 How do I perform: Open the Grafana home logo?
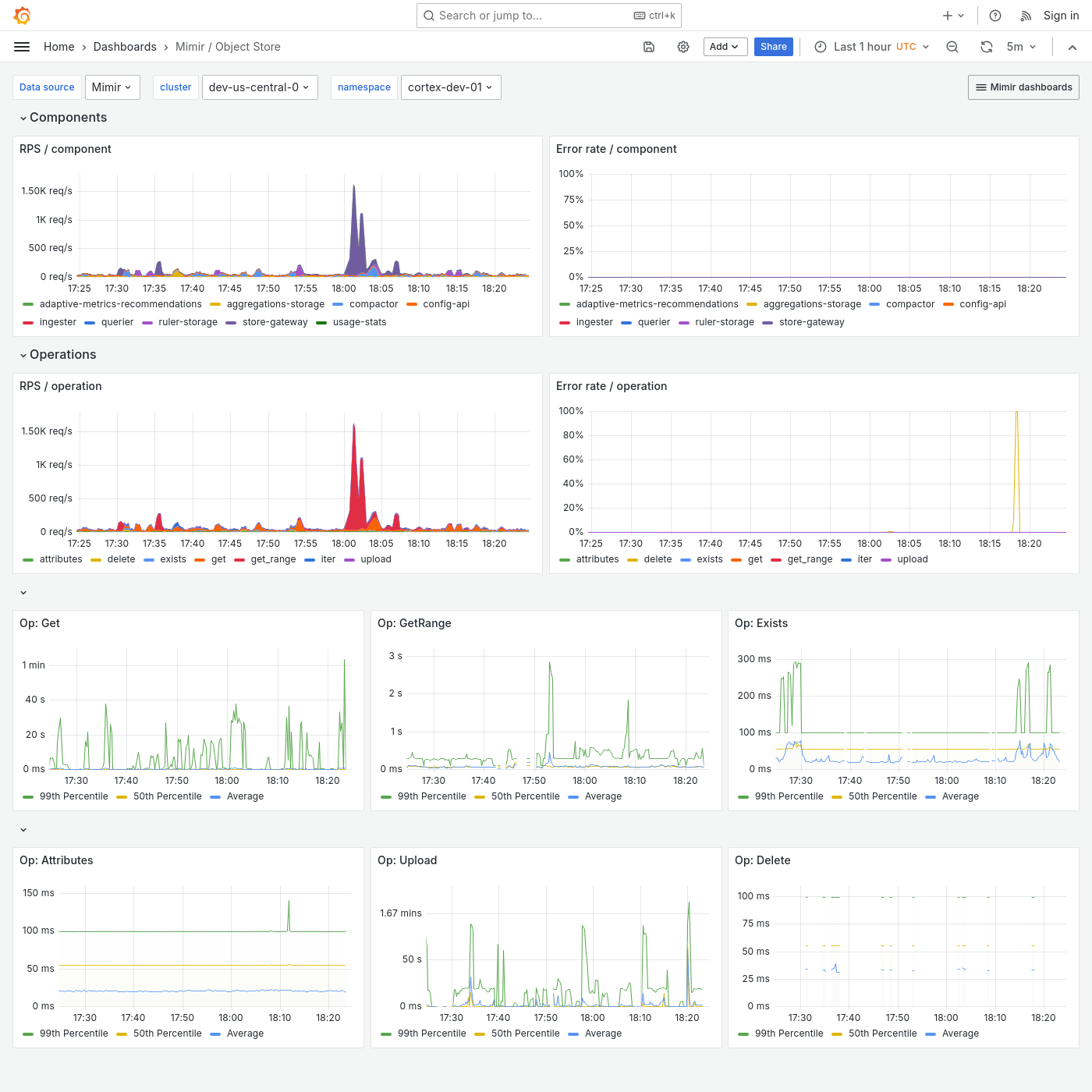(22, 15)
